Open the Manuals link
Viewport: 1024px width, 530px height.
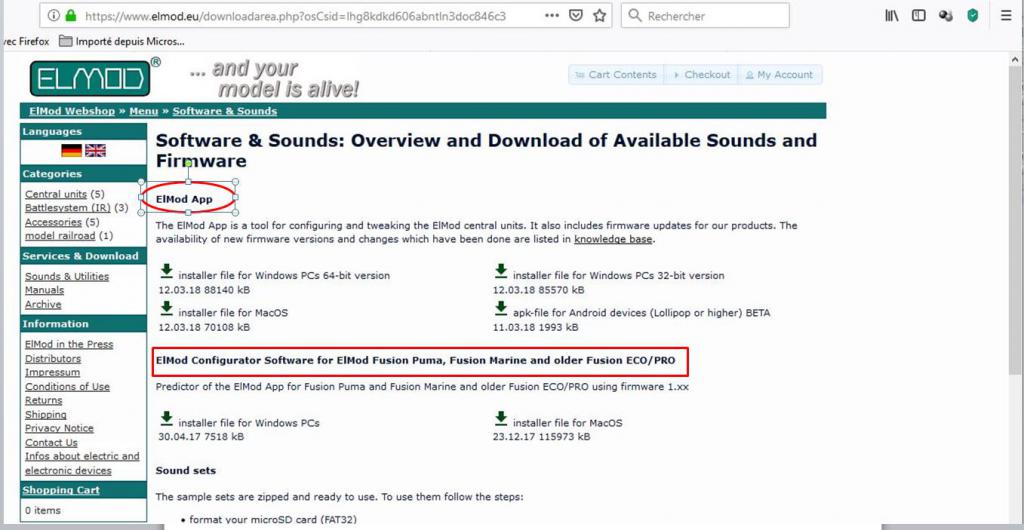click(44, 290)
